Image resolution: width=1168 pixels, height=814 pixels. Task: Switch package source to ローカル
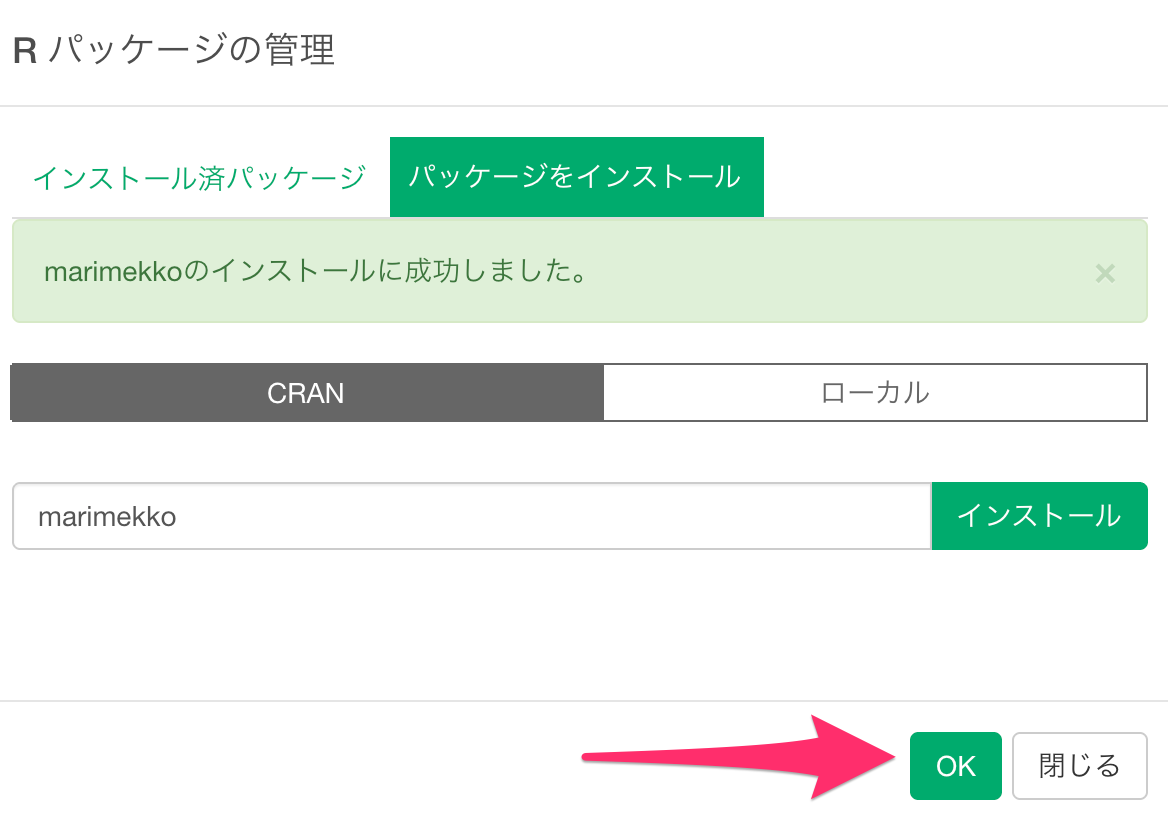coord(875,392)
